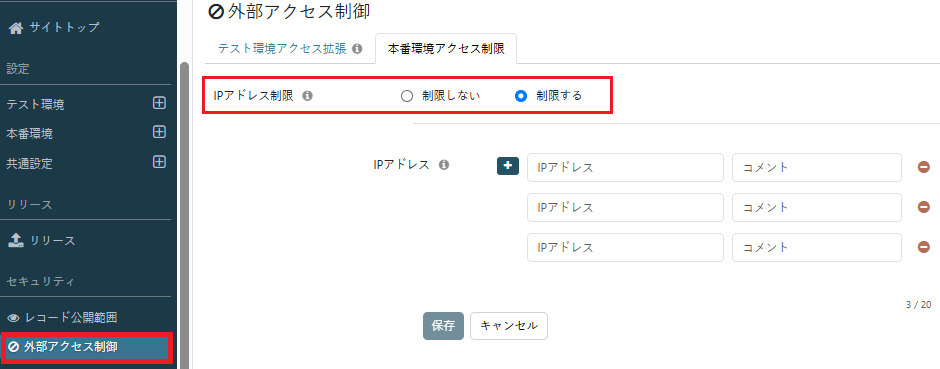
Task: Switch to テスト環境アクセス拡張 tab
Action: point(290,49)
